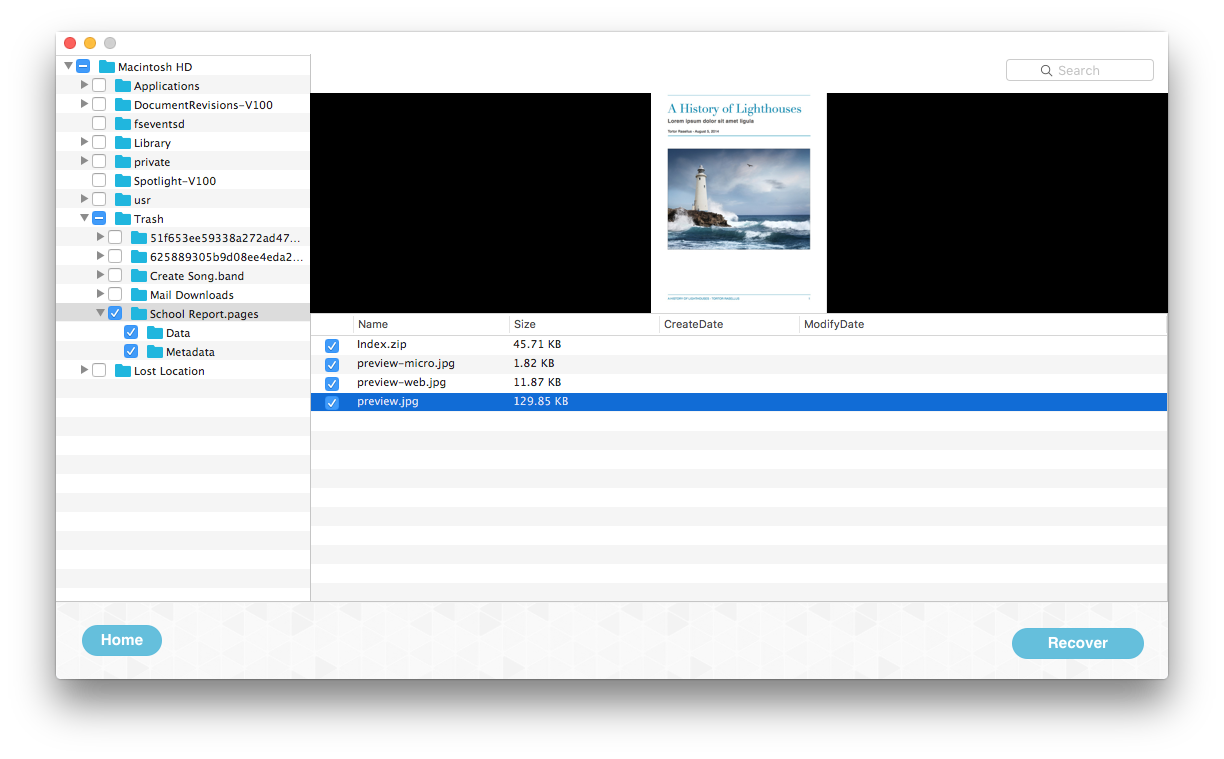This screenshot has height=759, width=1224.
Task: Click the 51f653ee59338a272ad47 folder icon
Action: tap(139, 238)
